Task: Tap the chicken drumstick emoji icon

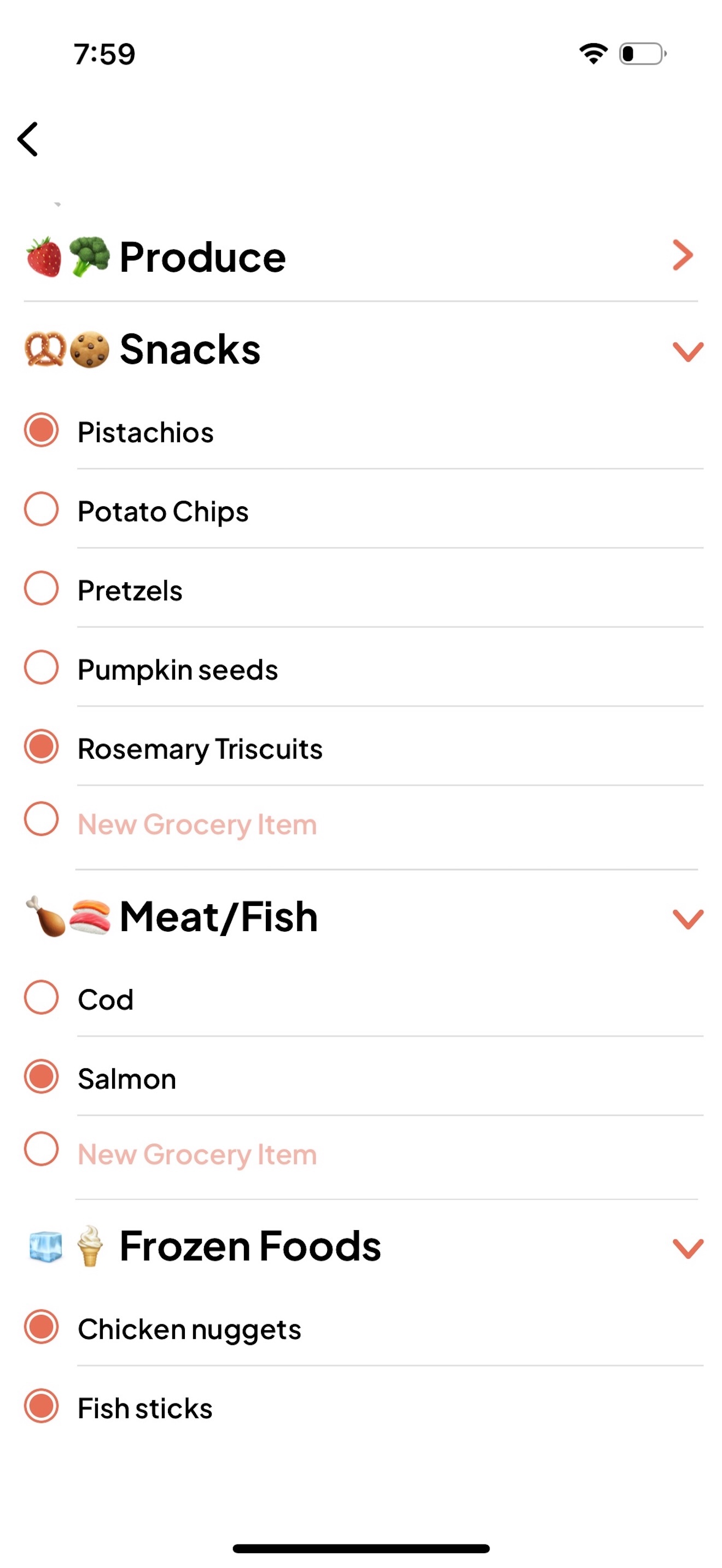Action: point(45,916)
